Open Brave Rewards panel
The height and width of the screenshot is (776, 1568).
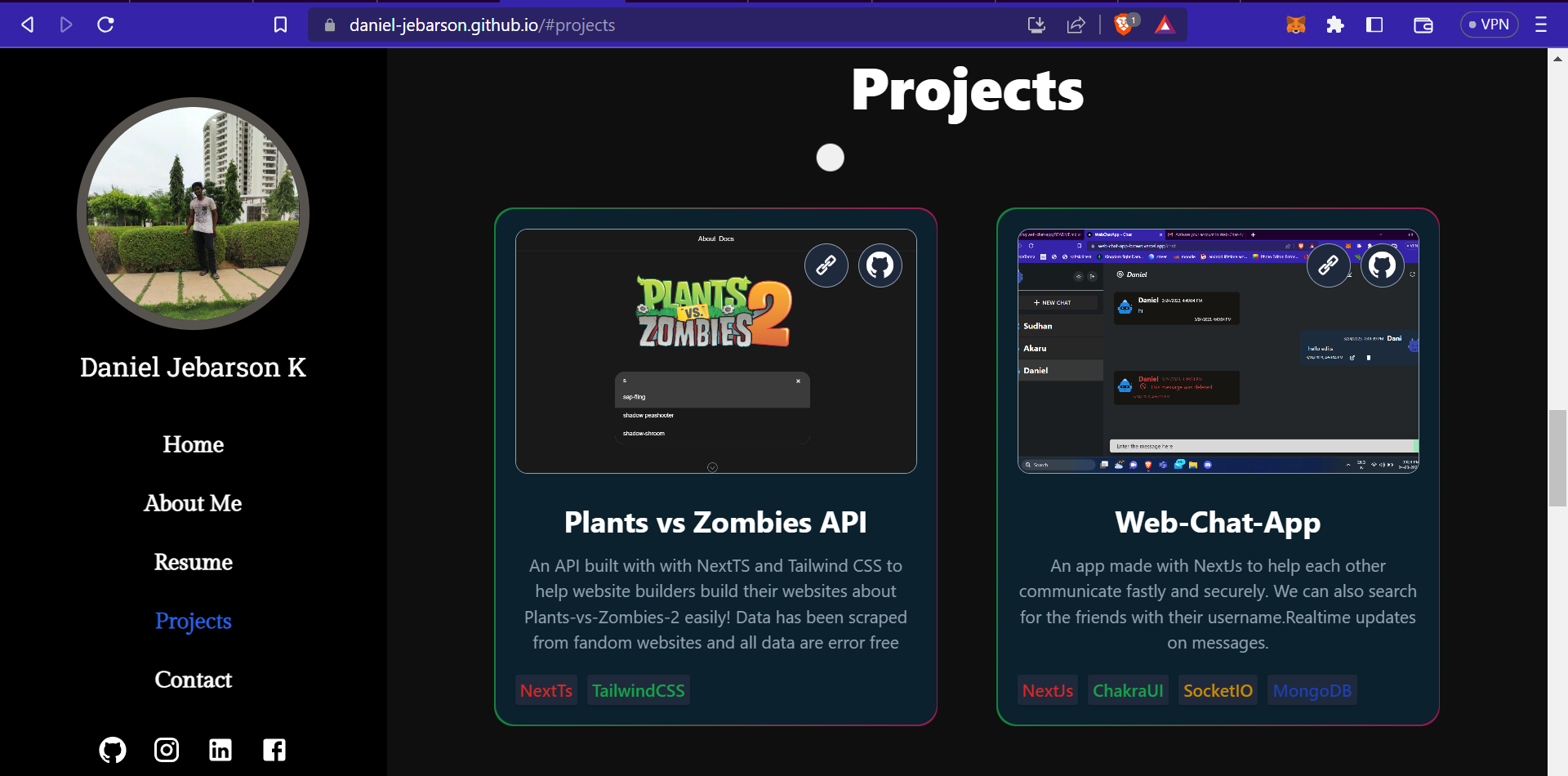(1165, 25)
